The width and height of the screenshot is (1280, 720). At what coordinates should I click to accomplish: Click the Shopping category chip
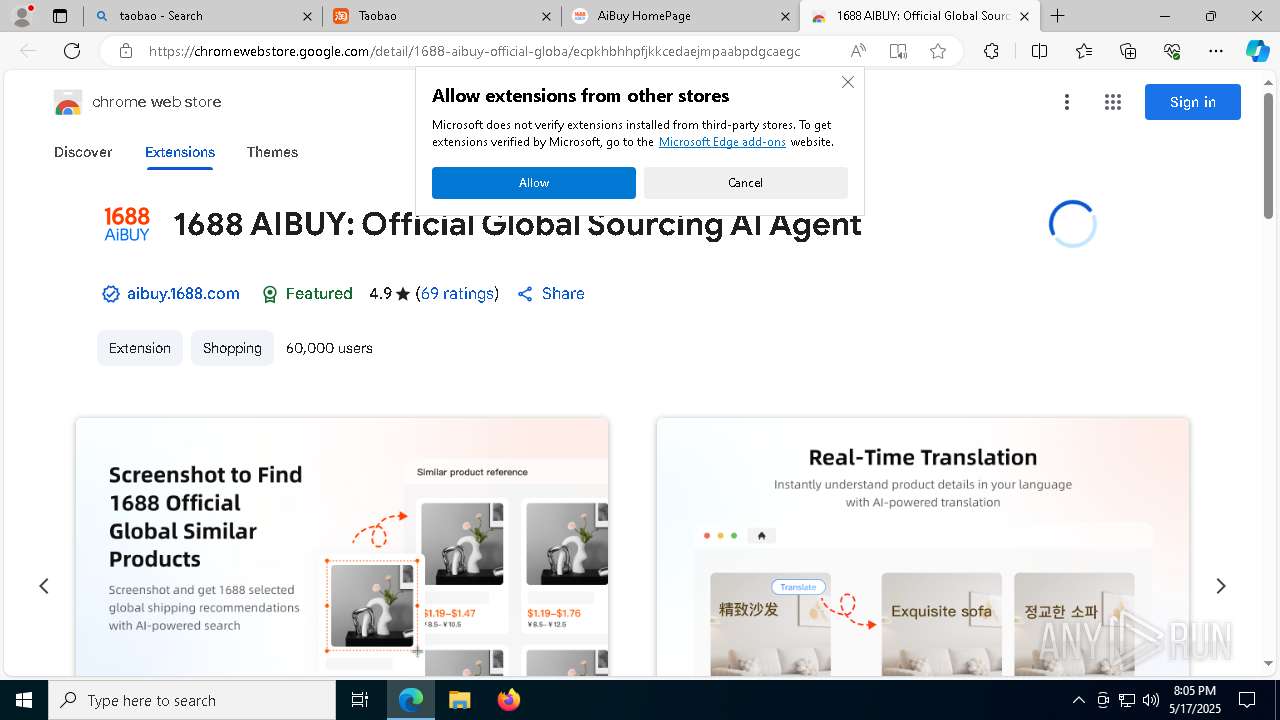click(x=232, y=348)
